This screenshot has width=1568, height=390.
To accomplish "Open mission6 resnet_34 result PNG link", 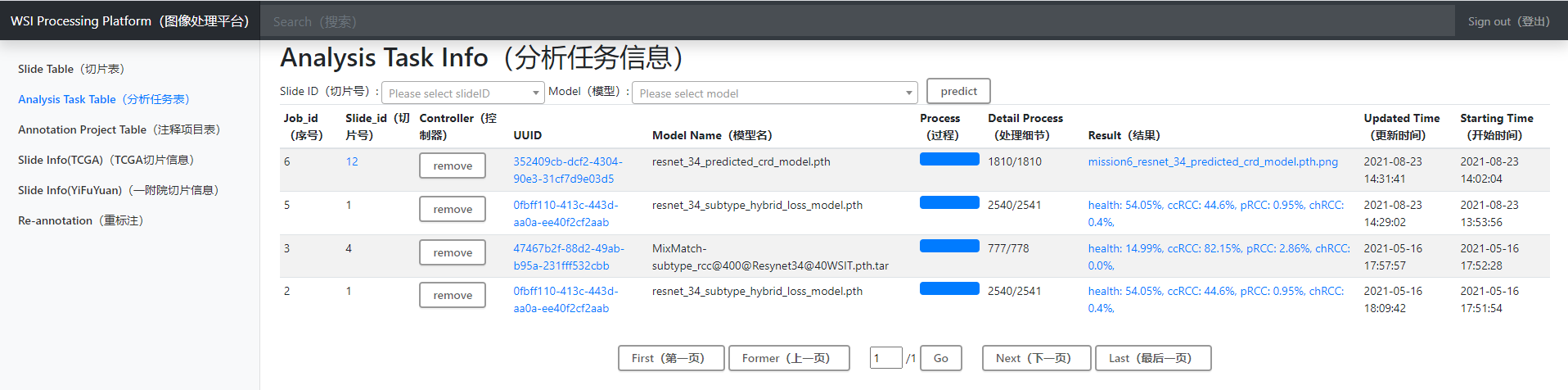I will (x=1213, y=161).
